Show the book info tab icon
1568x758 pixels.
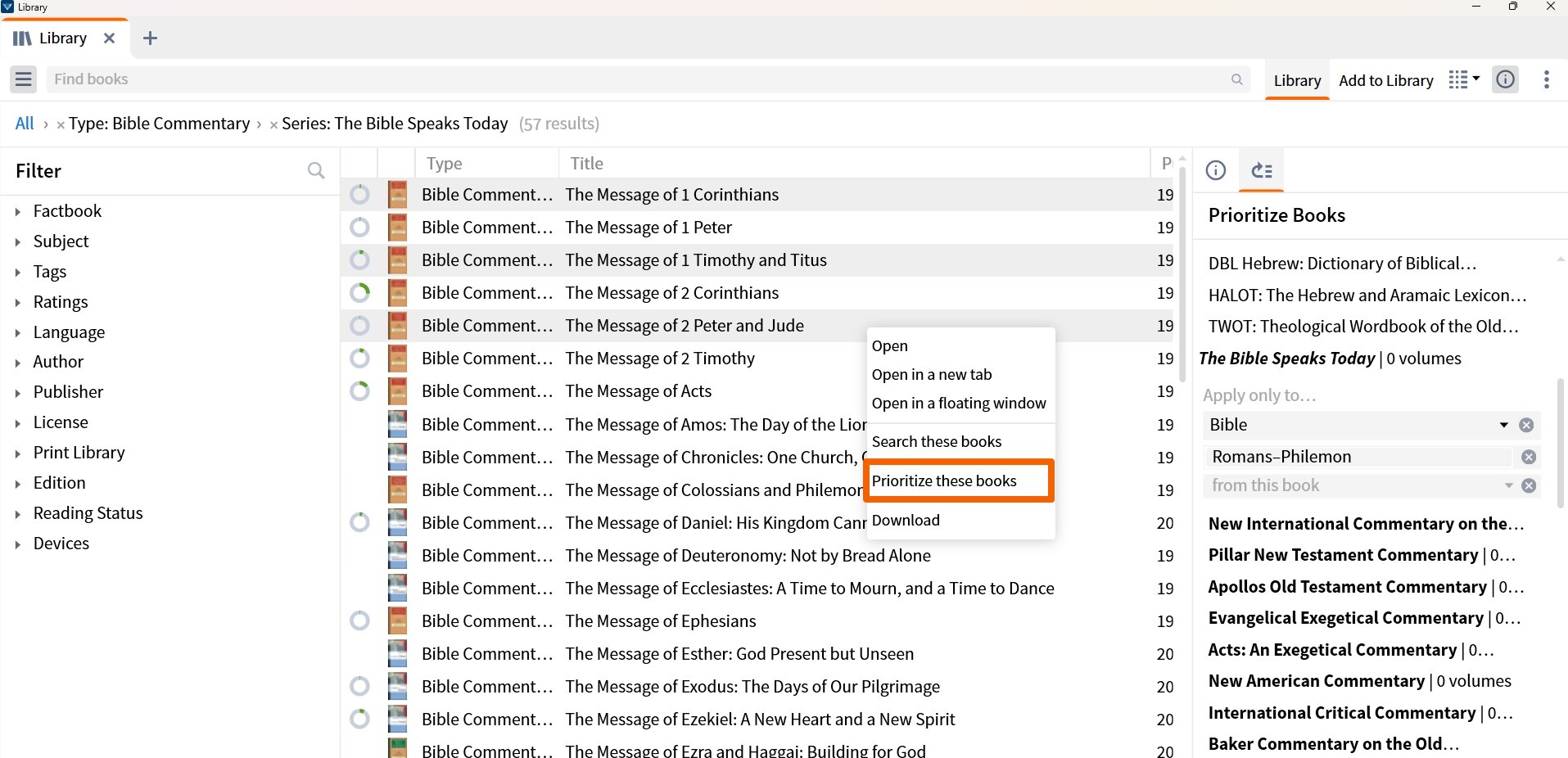coord(1216,170)
